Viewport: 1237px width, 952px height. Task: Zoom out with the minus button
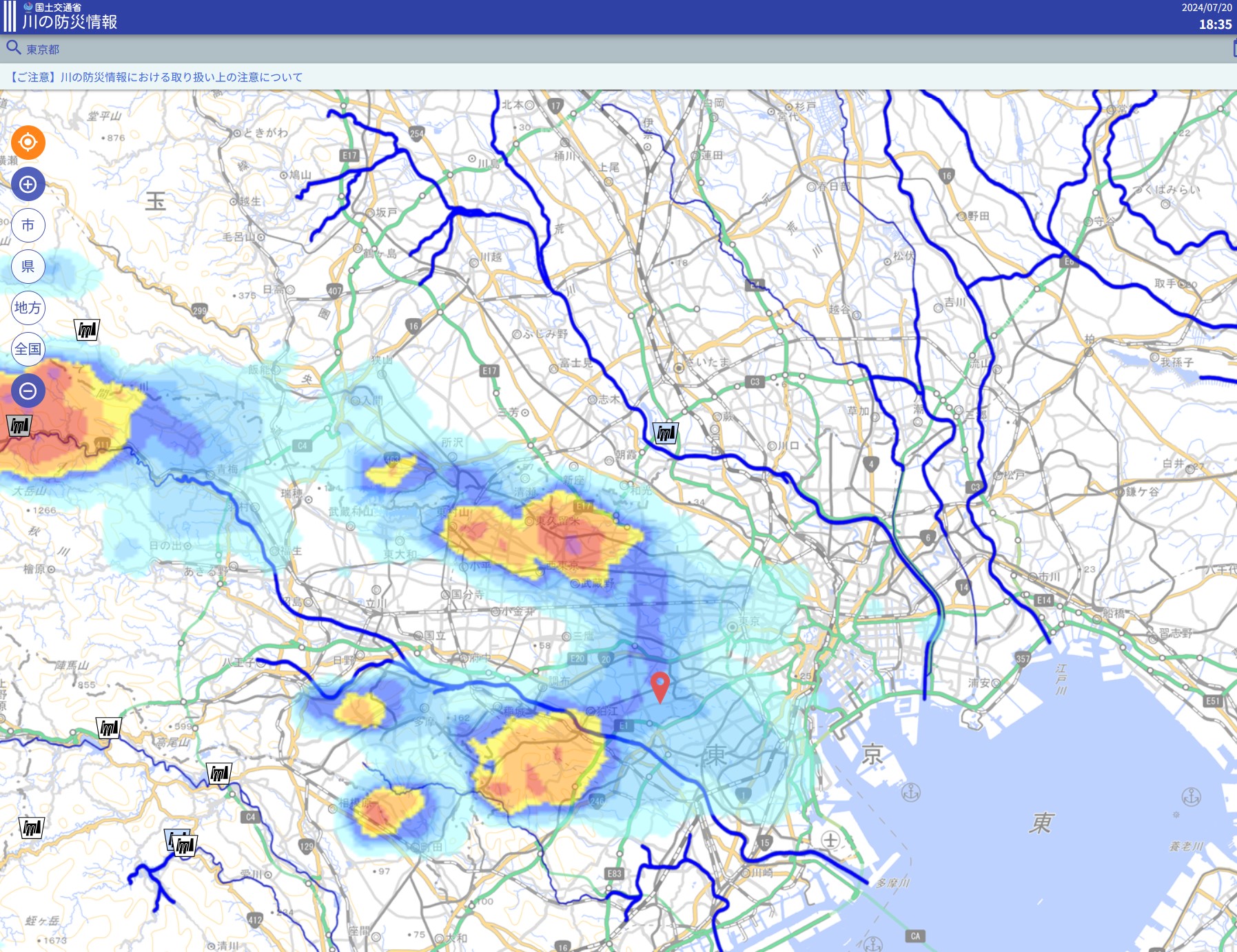pos(28,391)
